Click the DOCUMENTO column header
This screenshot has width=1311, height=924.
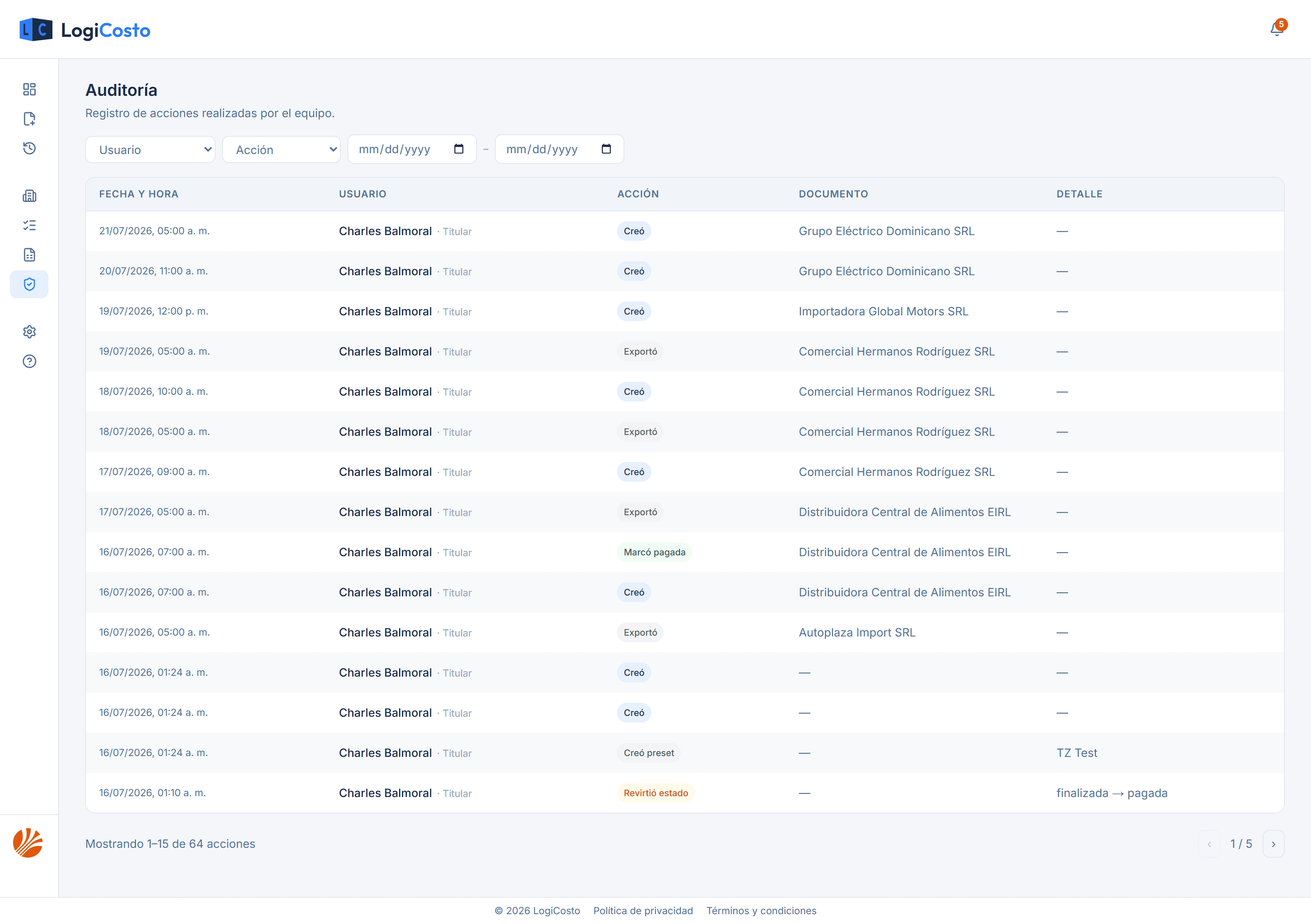833,194
